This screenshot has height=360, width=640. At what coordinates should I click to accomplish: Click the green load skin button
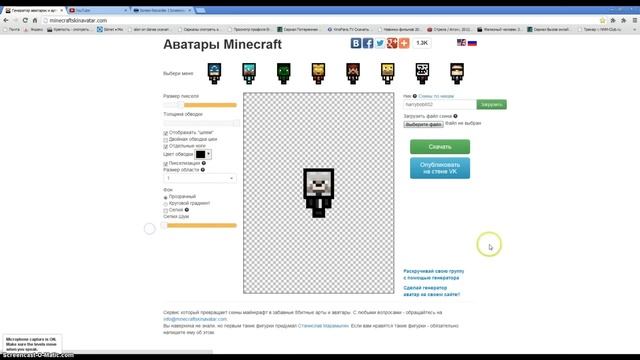pyautogui.click(x=491, y=104)
